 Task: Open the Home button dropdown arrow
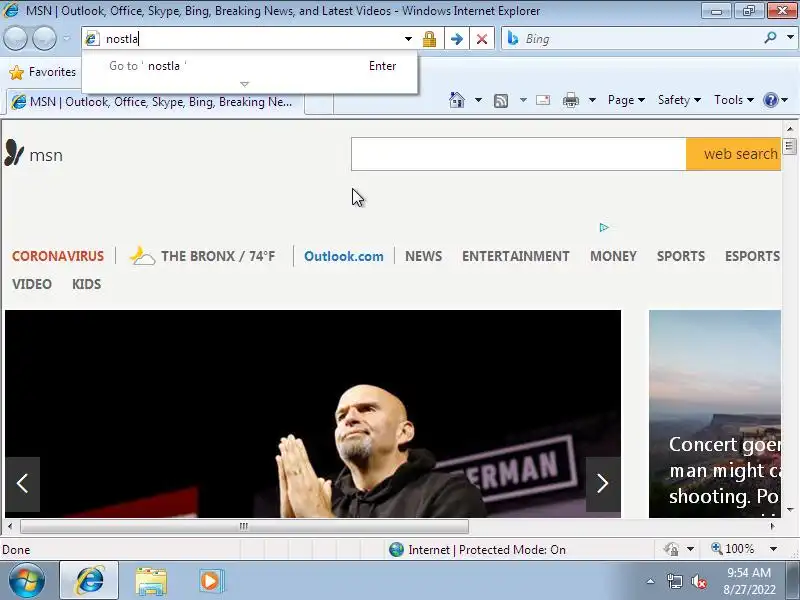coord(478,100)
